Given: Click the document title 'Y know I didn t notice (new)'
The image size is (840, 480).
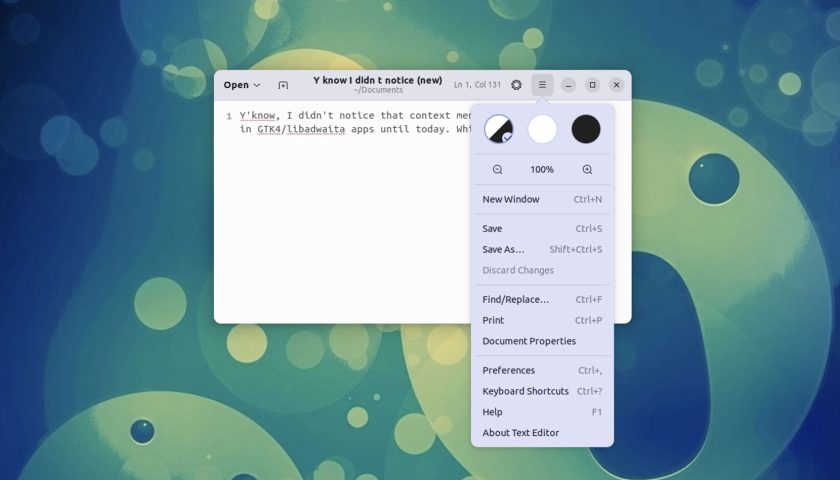Looking at the screenshot, I should tap(378, 80).
